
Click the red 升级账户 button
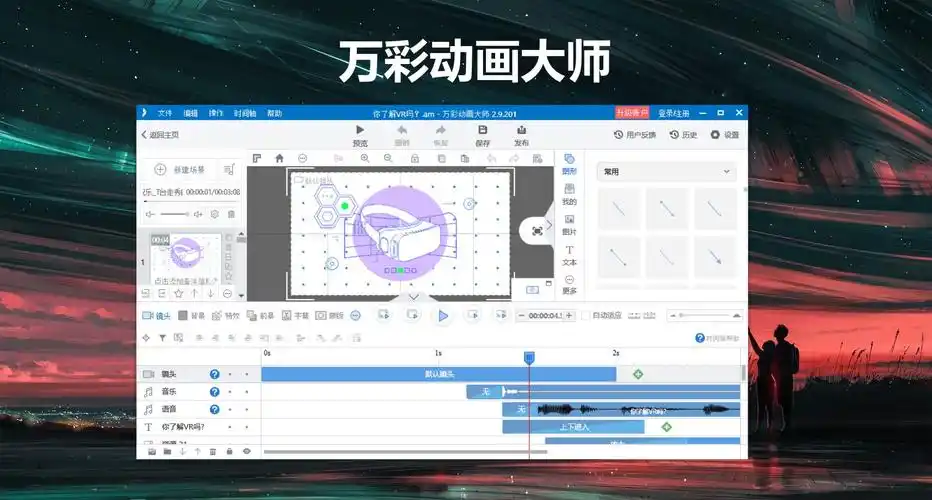[x=631, y=113]
